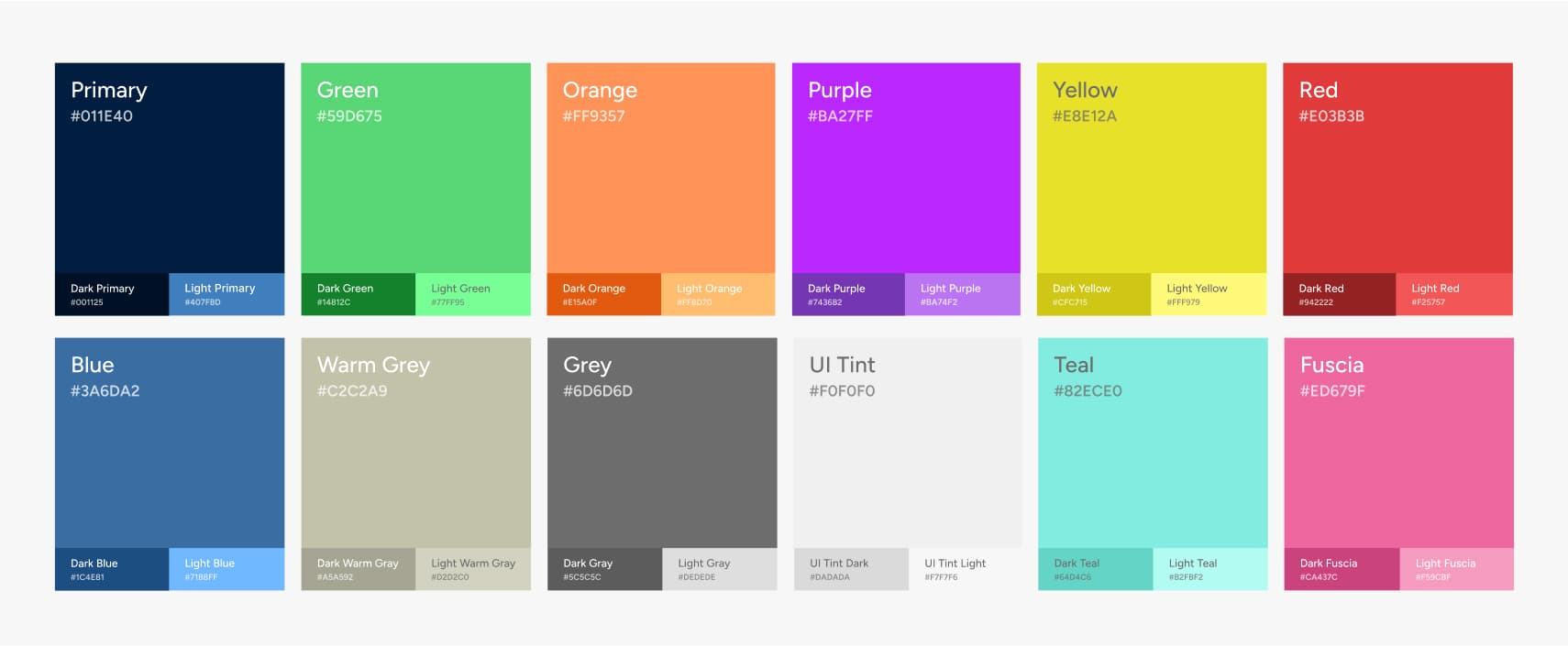Viewport: 1568px width, 646px height.
Task: Pick the Dark Warm Gray swatch
Action: [359, 569]
